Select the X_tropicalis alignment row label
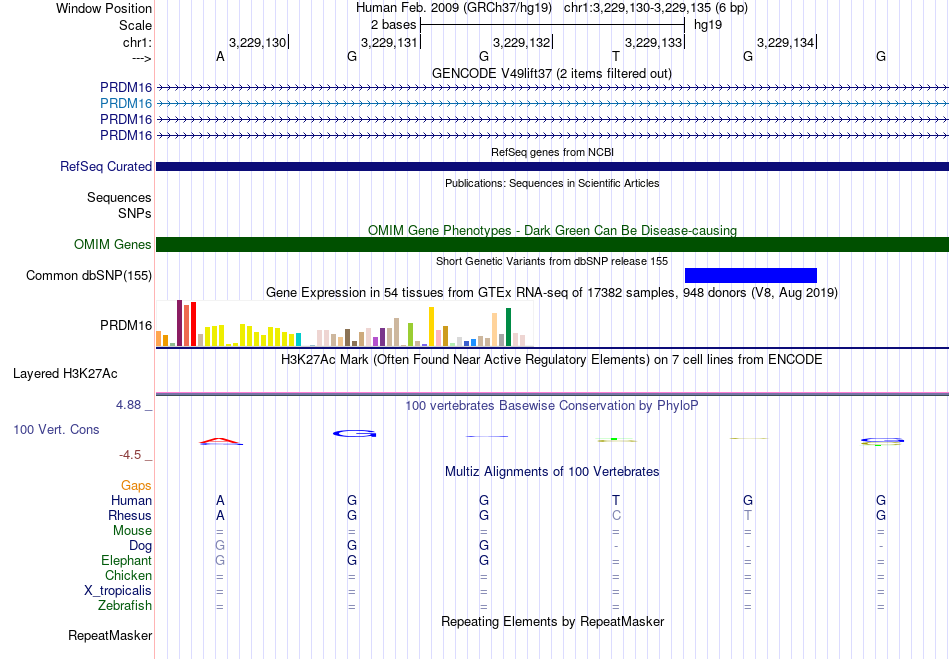This screenshot has width=950, height=659. (118, 591)
